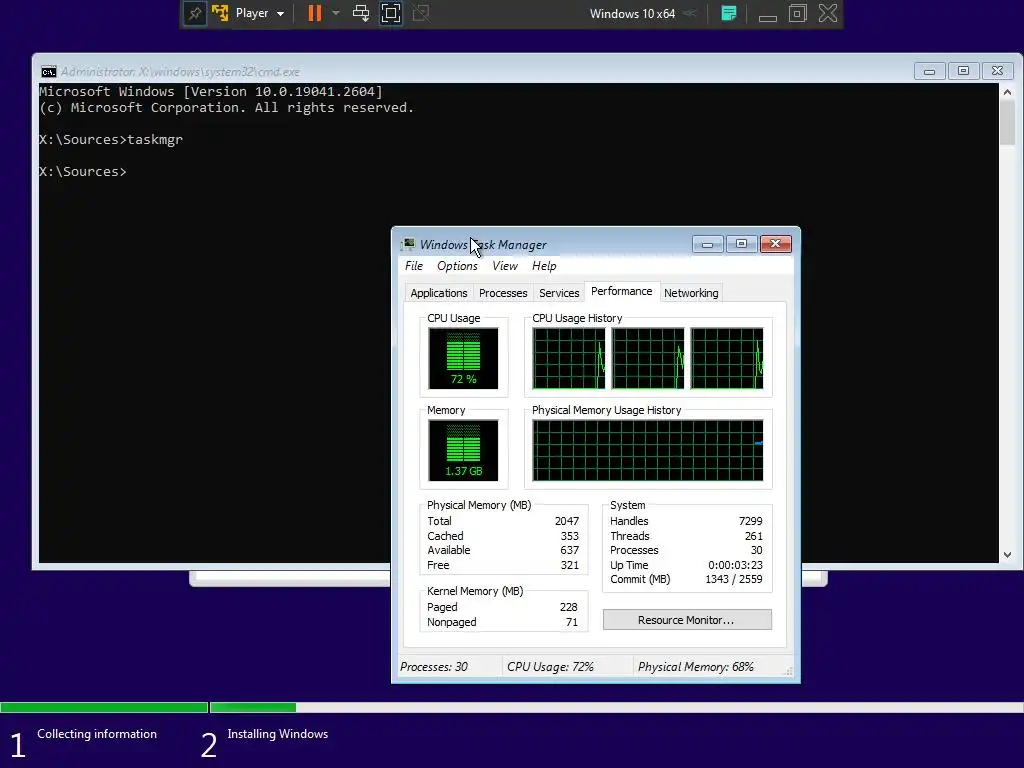The width and height of the screenshot is (1024, 768).
Task: Toggle Unity mode icon in VMware toolbar
Action: 421,13
